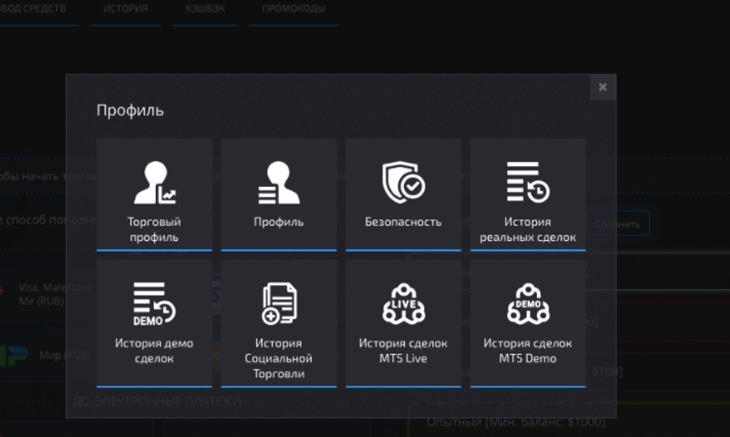
Task: Pick the Опытный account type option
Action: [x=515, y=423]
